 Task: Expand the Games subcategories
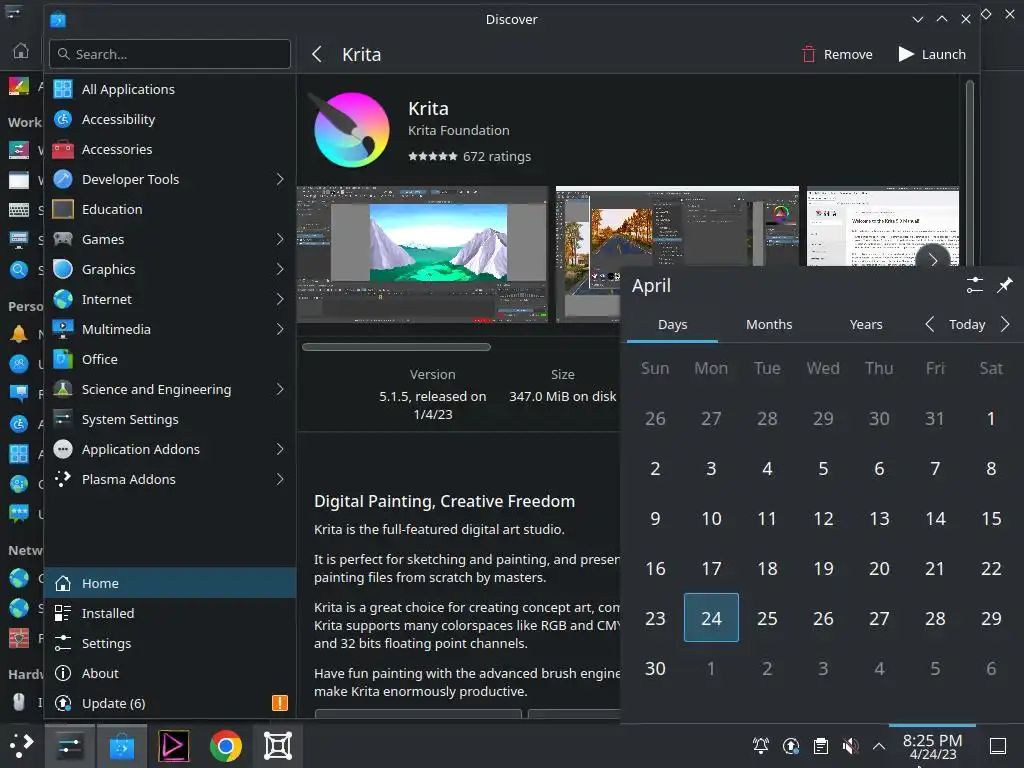(x=280, y=239)
